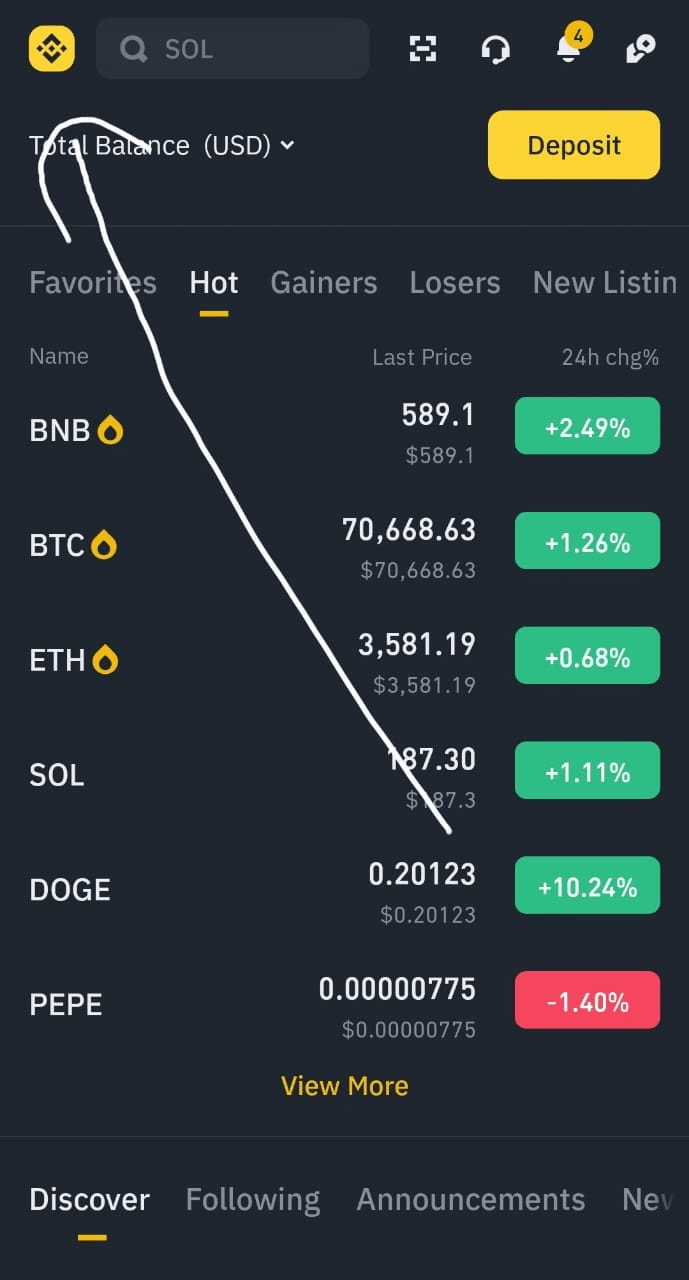Open the Announcements feed tab

point(471,1199)
